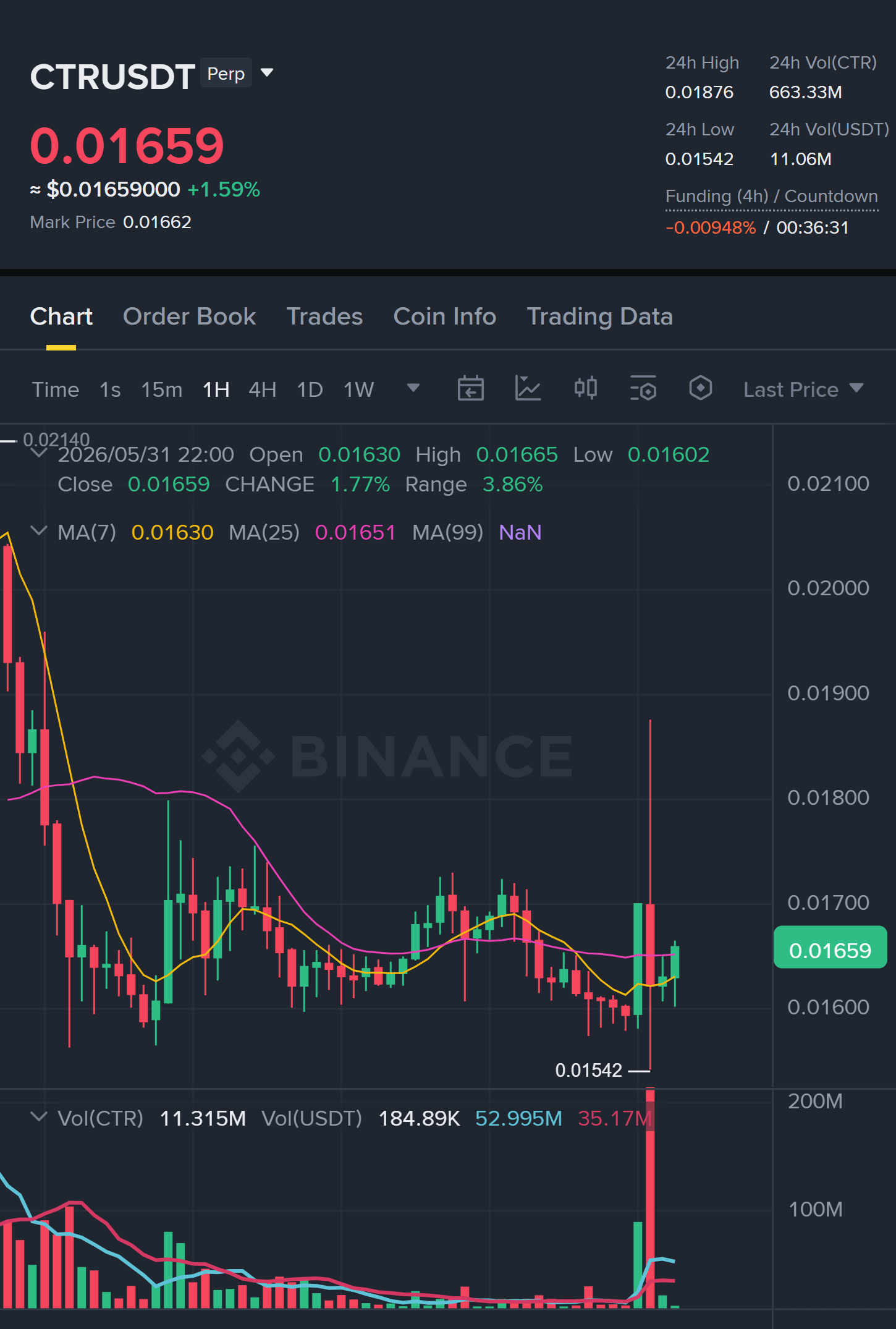This screenshot has height=1329, width=896.
Task: Click the MA(99) NaN value
Action: (520, 532)
